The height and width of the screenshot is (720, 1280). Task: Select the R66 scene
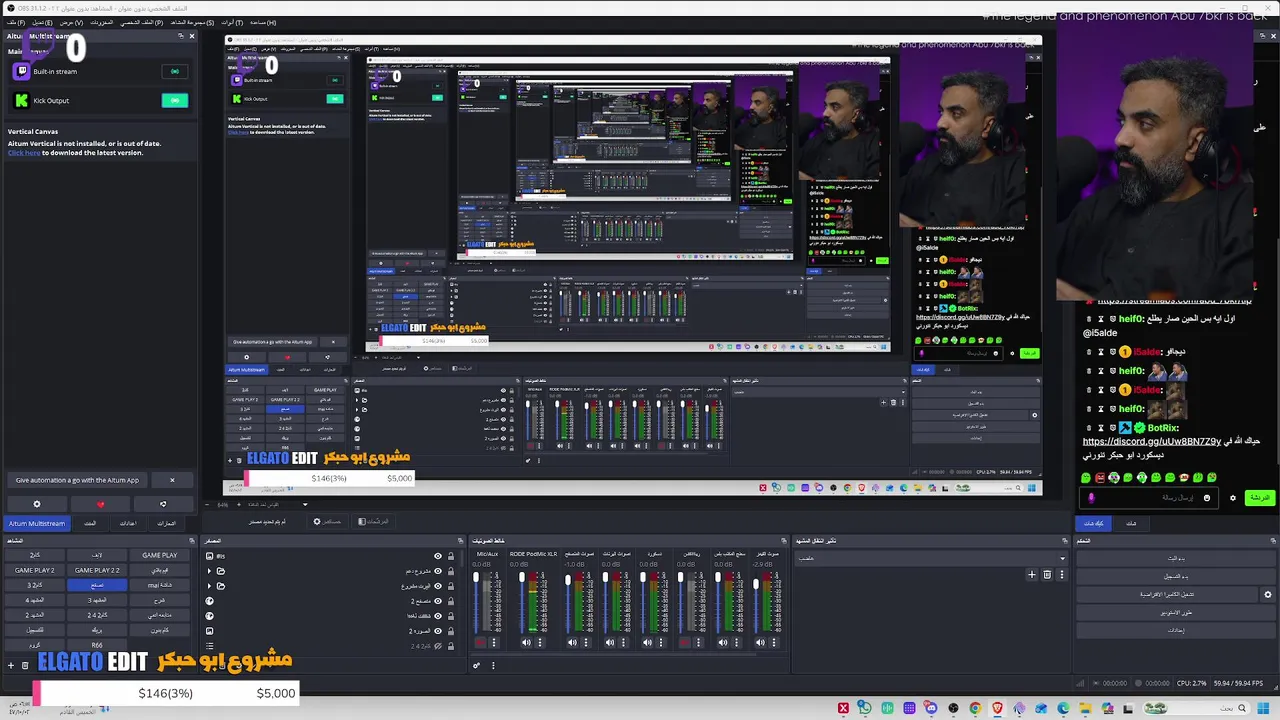pyautogui.click(x=97, y=645)
